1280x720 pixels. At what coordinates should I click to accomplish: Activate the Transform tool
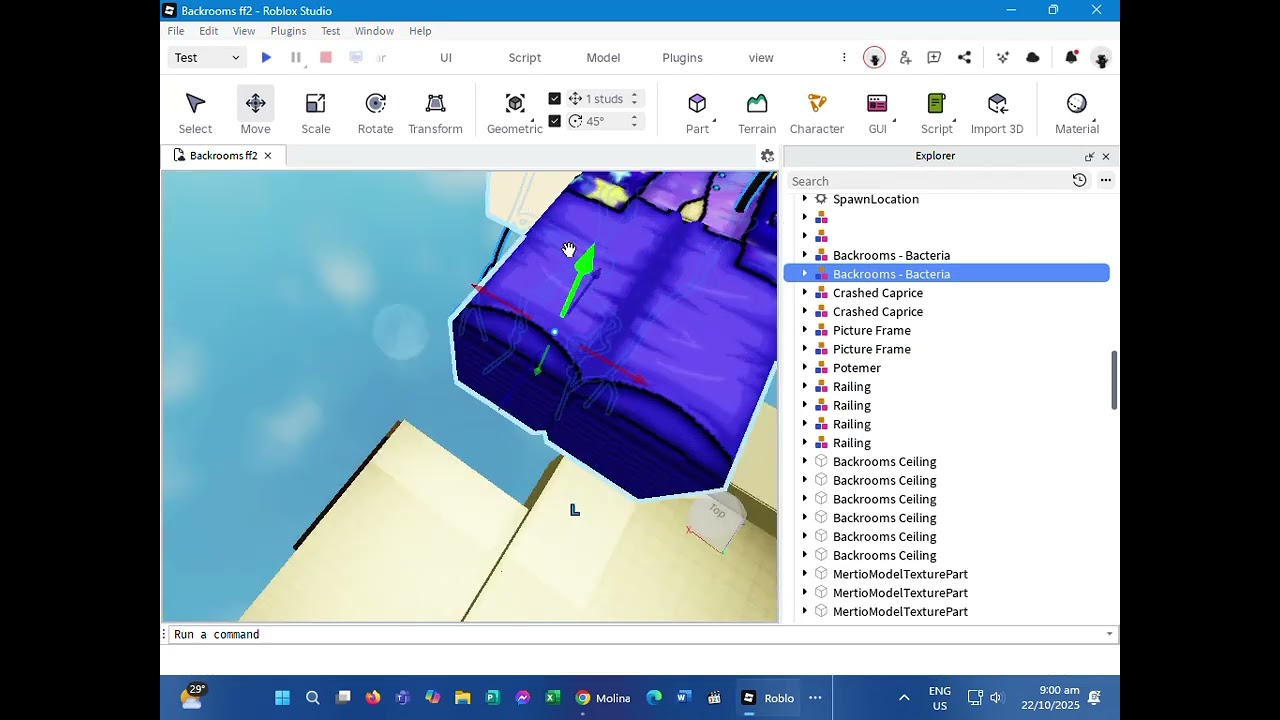point(435,113)
